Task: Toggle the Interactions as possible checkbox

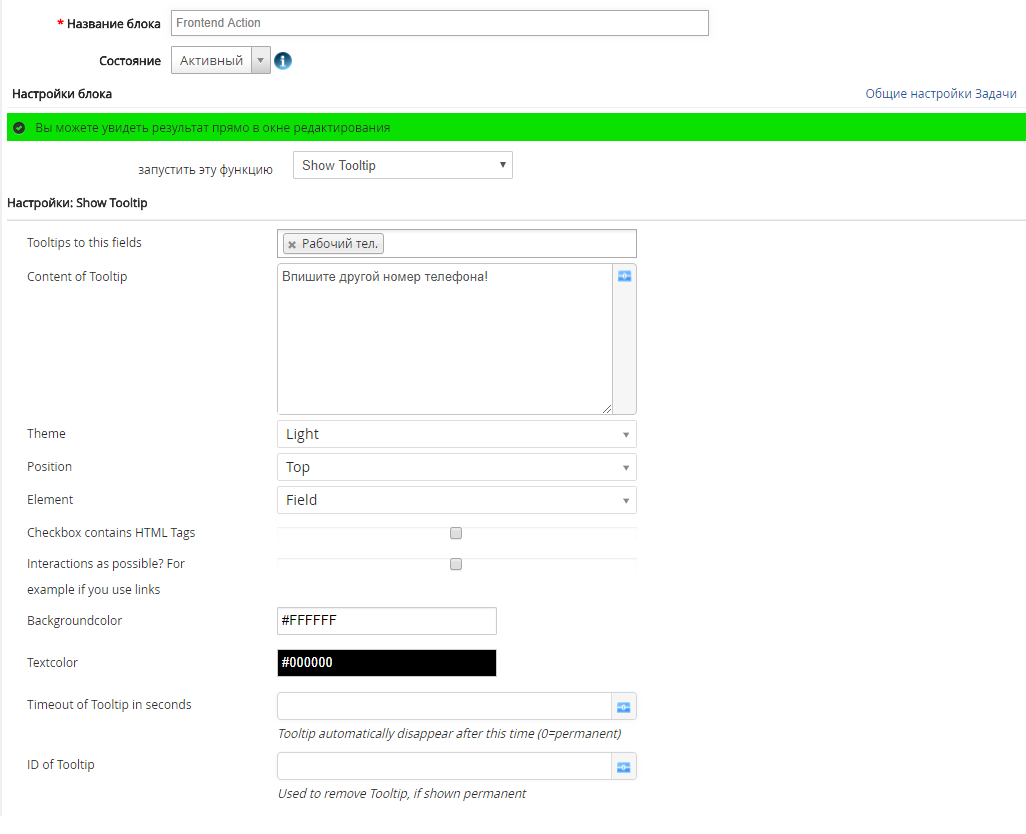Action: pyautogui.click(x=456, y=564)
